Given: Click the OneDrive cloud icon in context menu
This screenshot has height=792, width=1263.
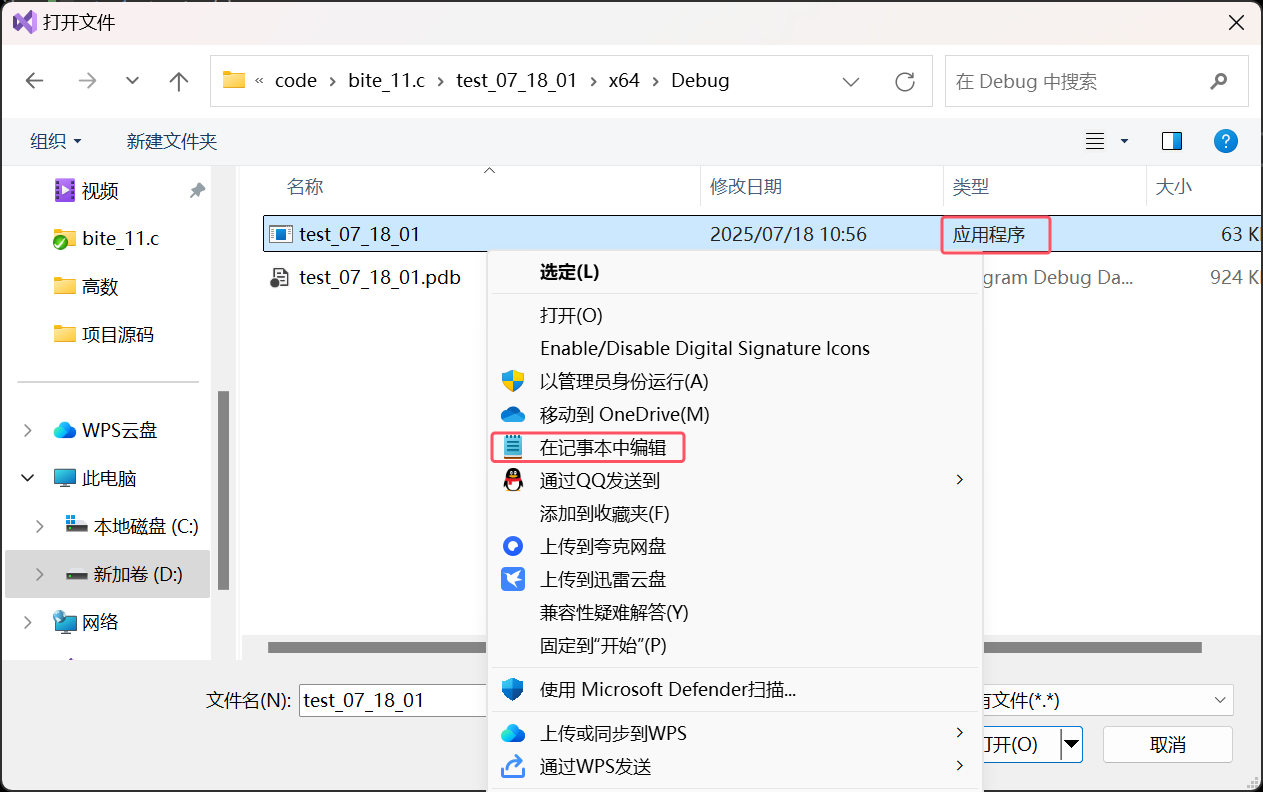Looking at the screenshot, I should click(513, 414).
